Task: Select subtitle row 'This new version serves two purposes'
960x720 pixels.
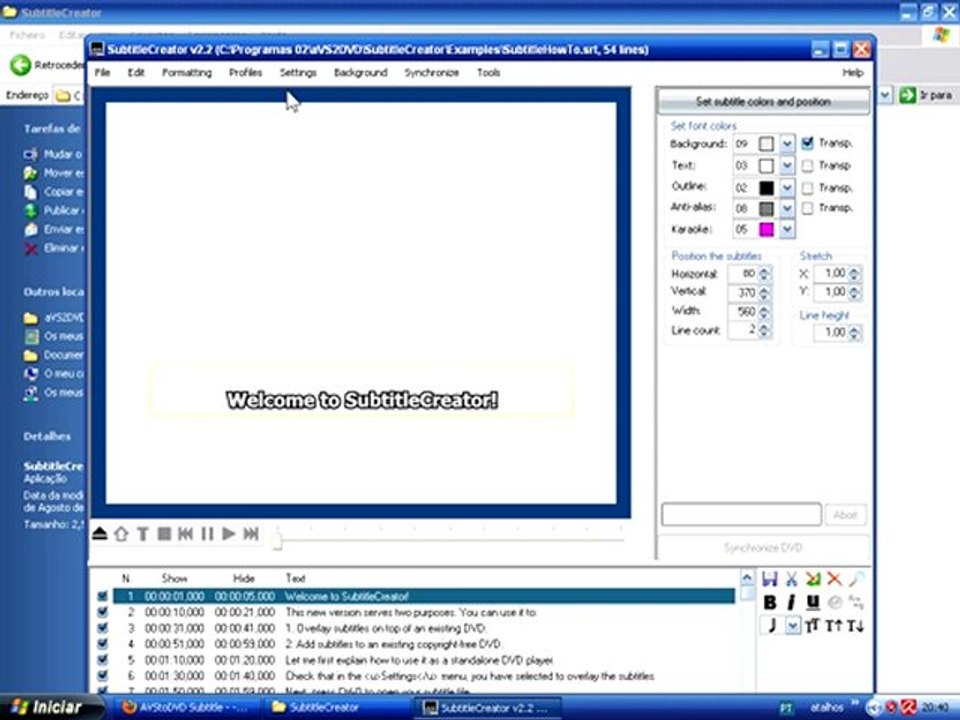Action: point(424,612)
